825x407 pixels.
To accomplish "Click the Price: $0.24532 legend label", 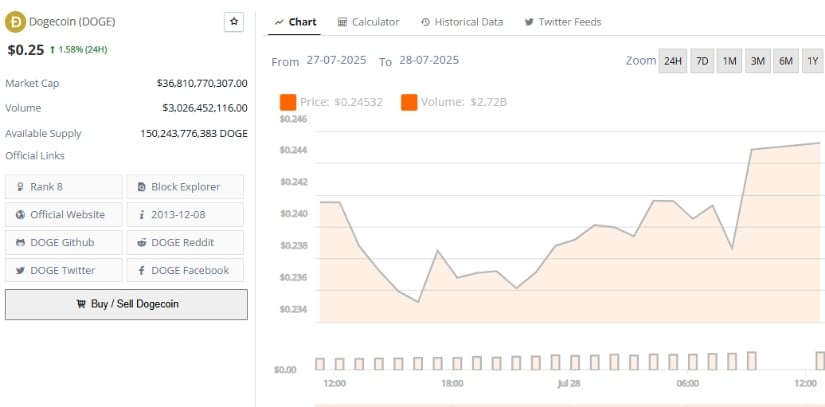I will point(341,102).
